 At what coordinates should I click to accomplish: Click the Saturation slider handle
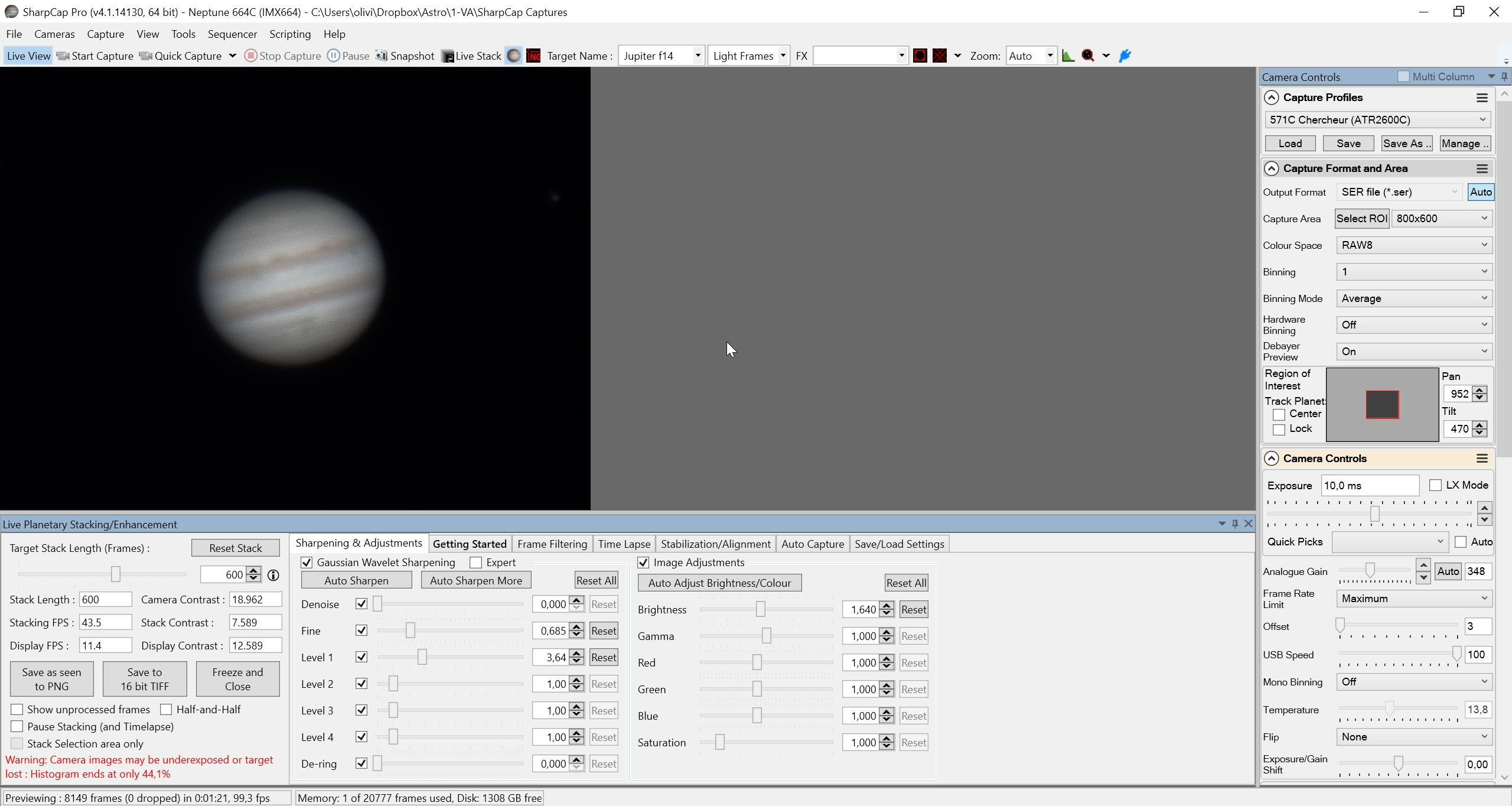pyautogui.click(x=719, y=742)
